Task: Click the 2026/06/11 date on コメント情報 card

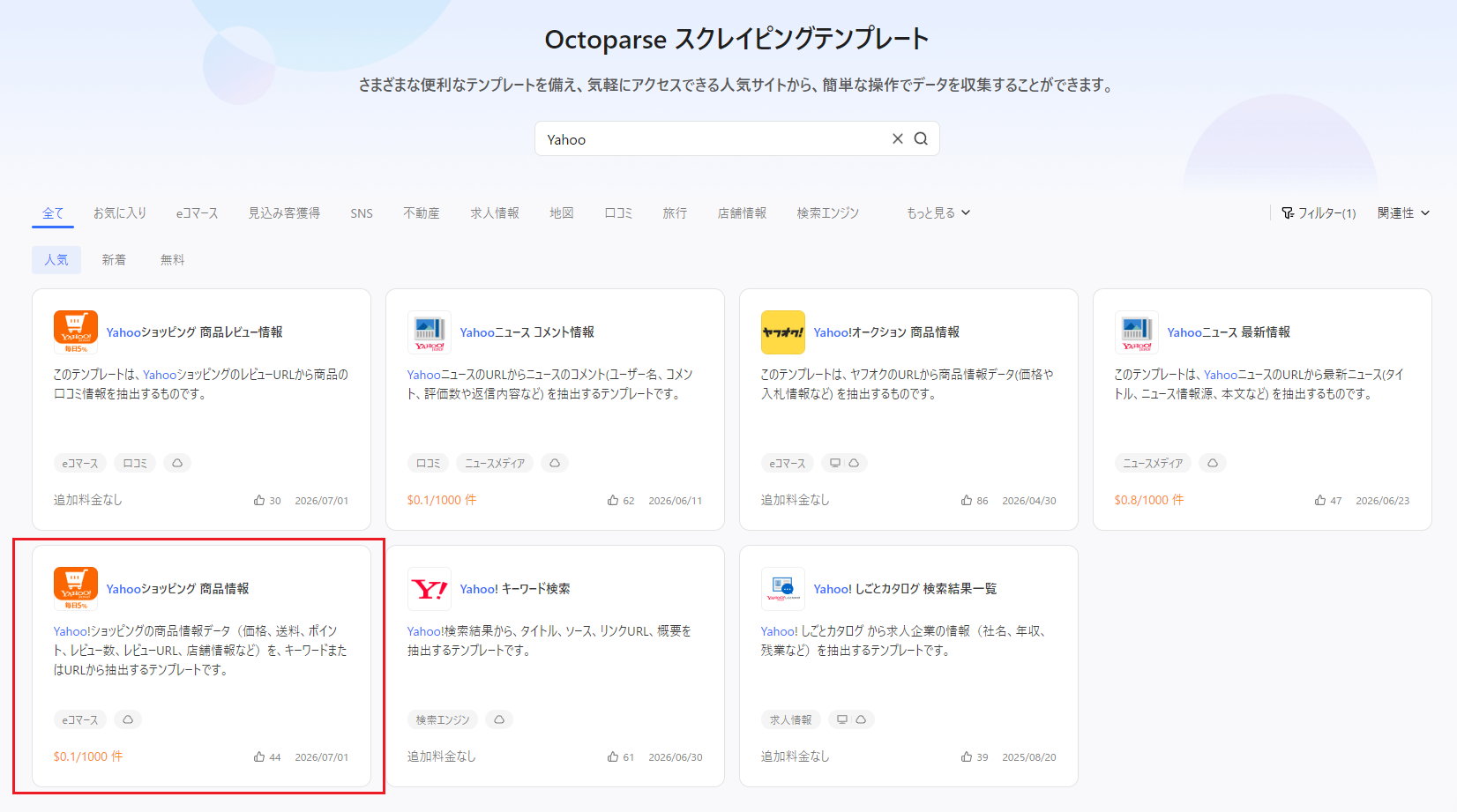Action: 676,501
